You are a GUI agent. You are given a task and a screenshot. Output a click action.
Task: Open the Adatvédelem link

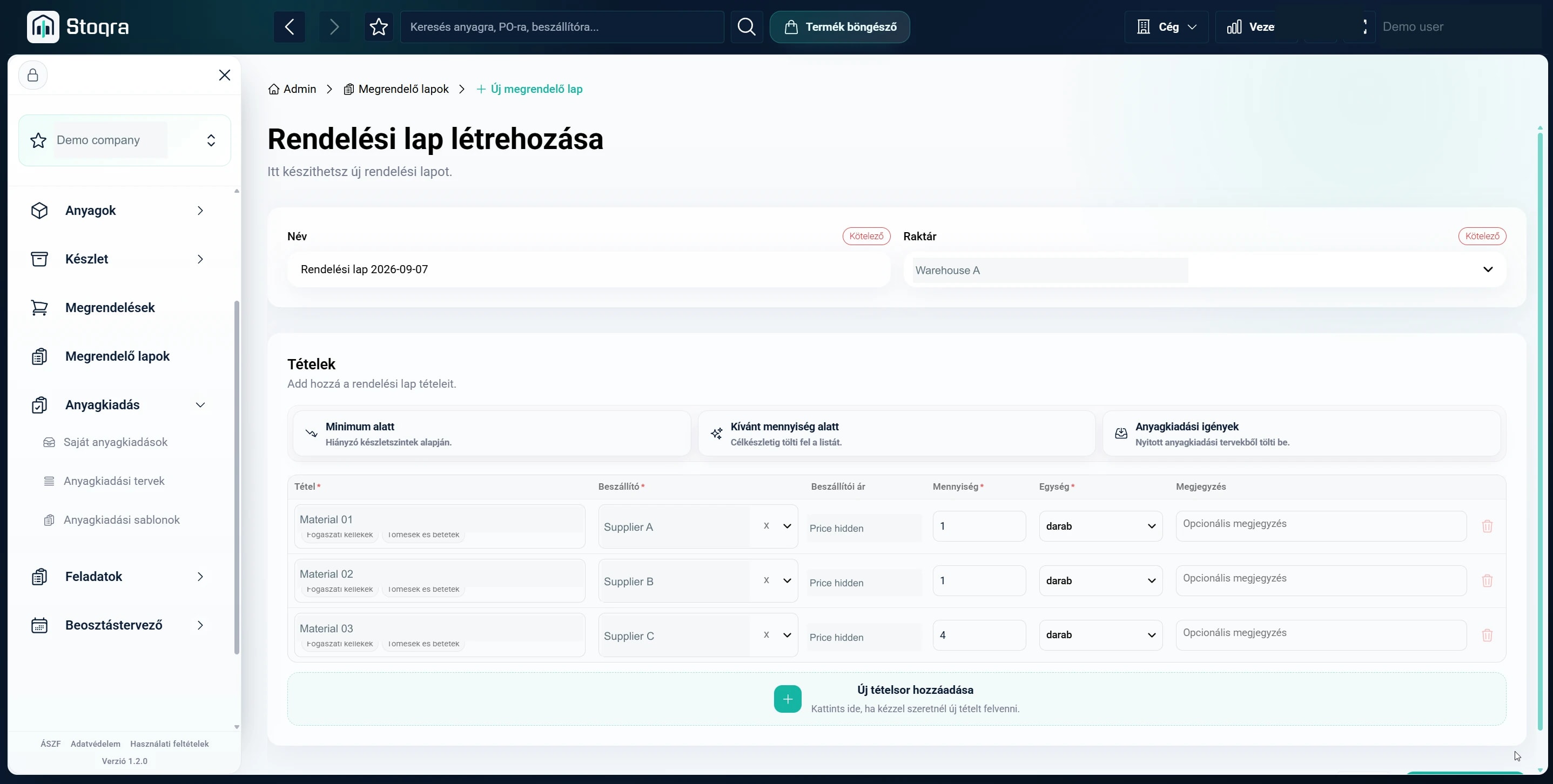pyautogui.click(x=95, y=744)
